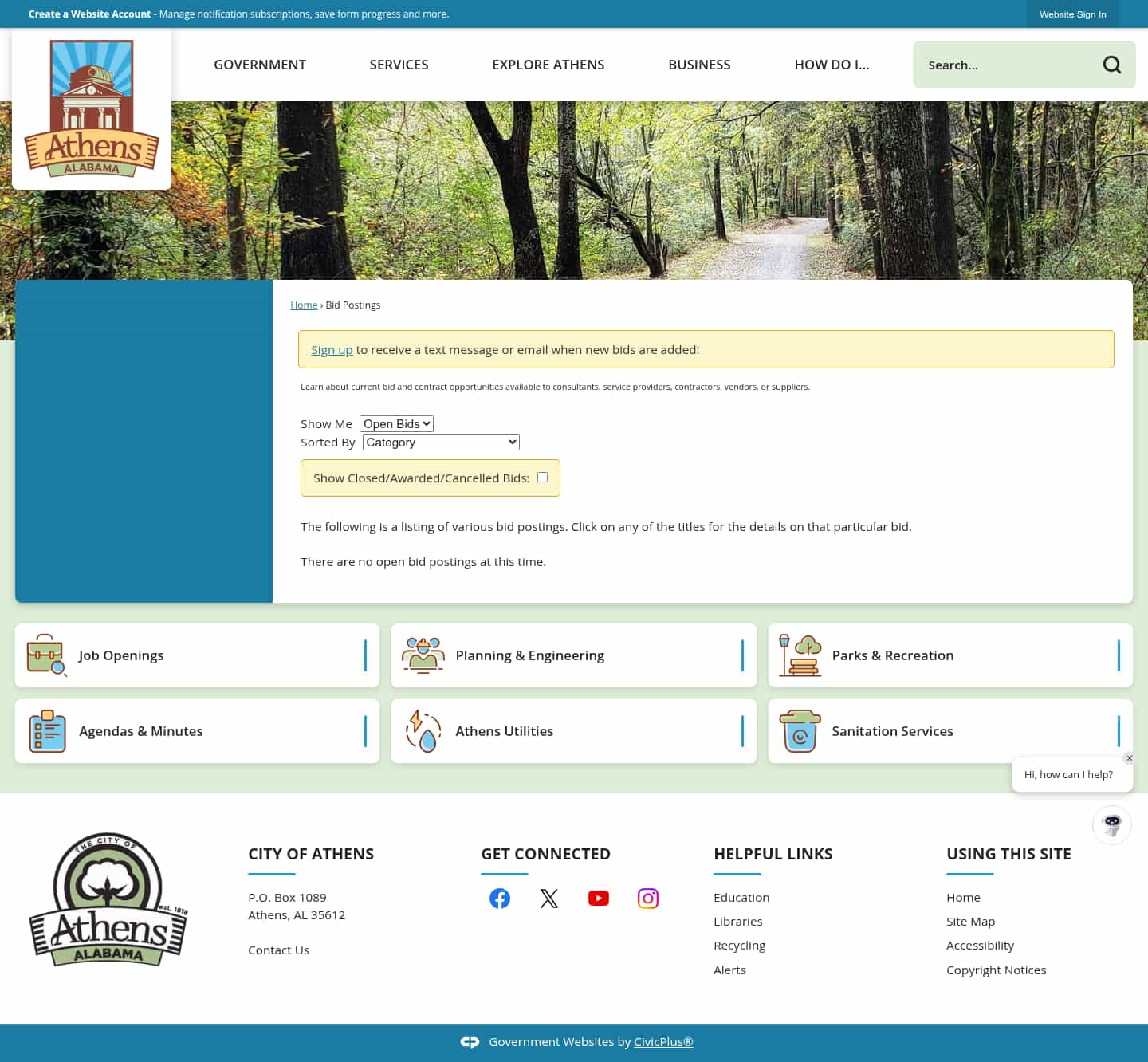Enable Show Closed/Awarded/Cancelled Bids

(x=542, y=477)
